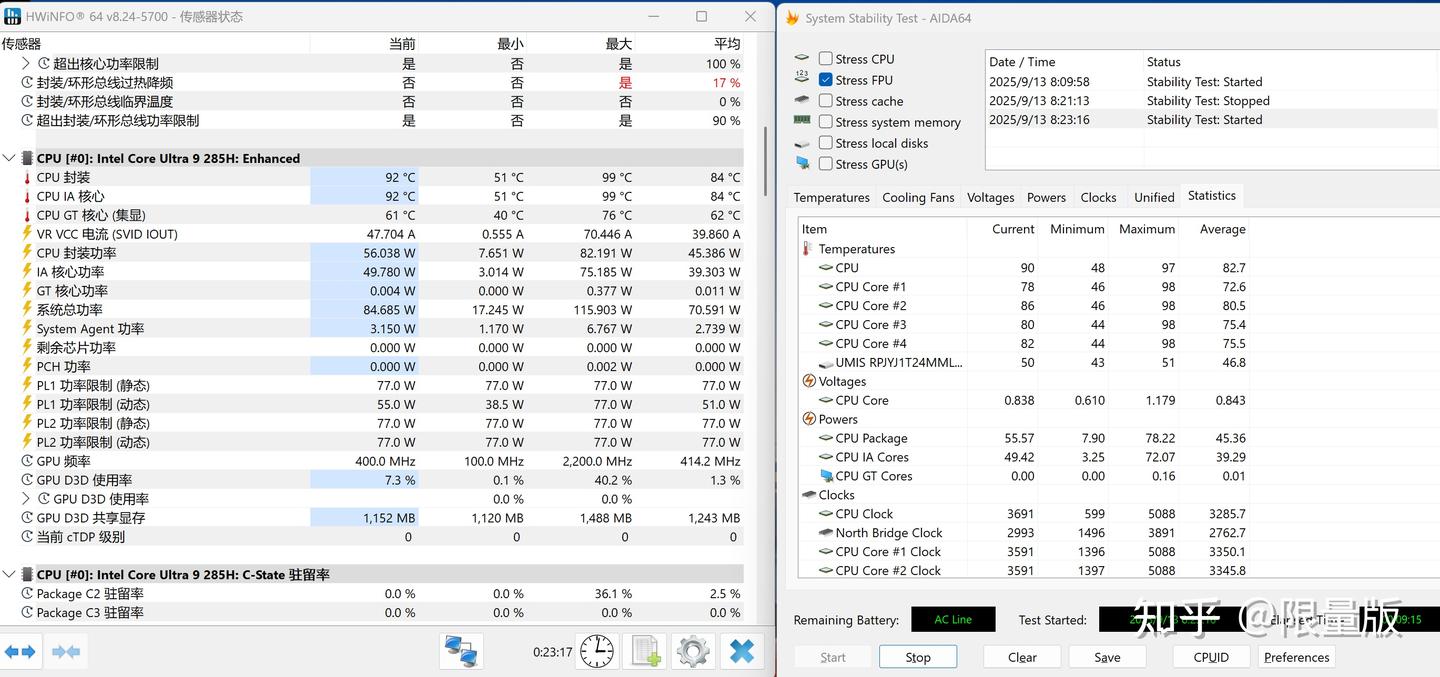The height and width of the screenshot is (677, 1440).
Task: Click the log file with green plus icon
Action: pyautogui.click(x=645, y=651)
